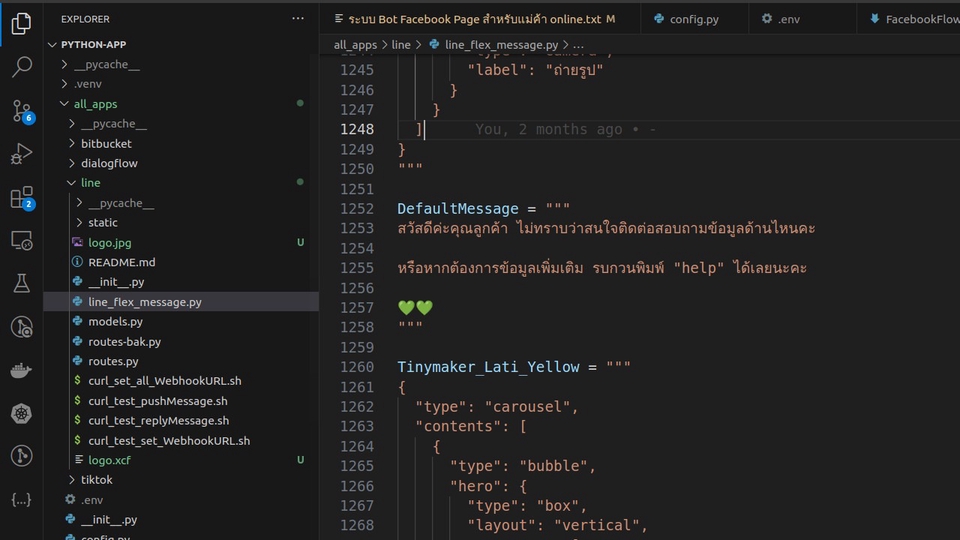Open curl_test_set_WebhookURL.sh
The height and width of the screenshot is (540, 960).
point(169,441)
